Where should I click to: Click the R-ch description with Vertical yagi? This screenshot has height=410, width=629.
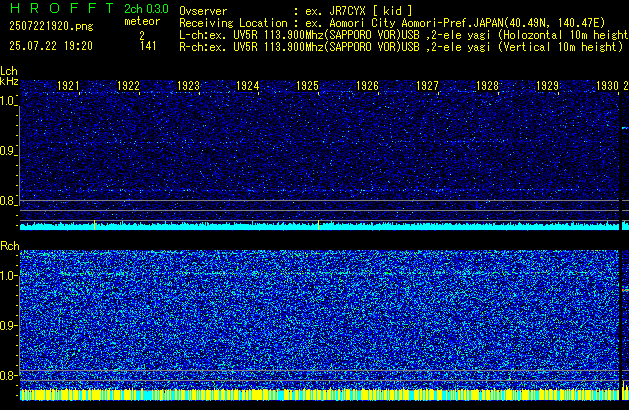click(401, 47)
